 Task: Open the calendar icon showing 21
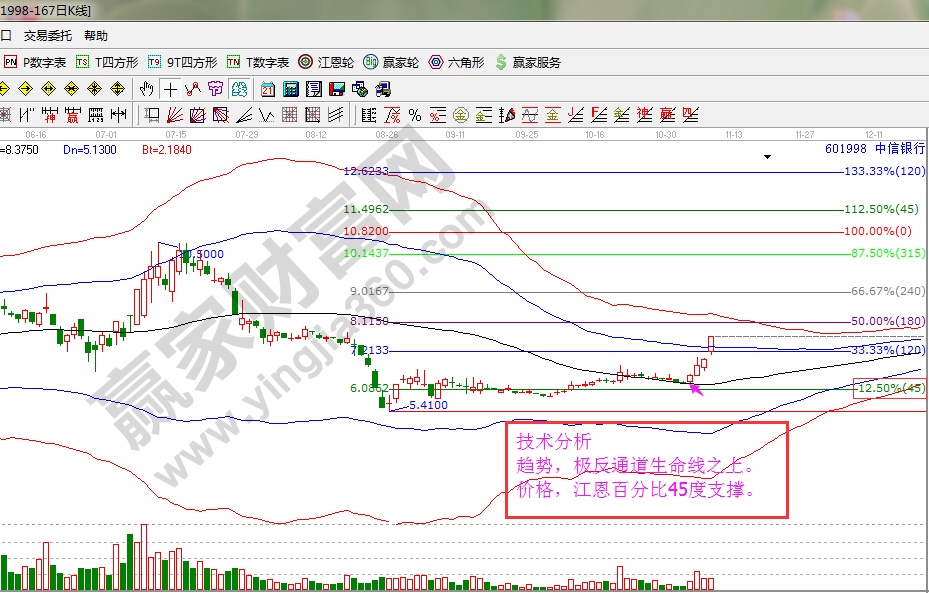point(268,89)
